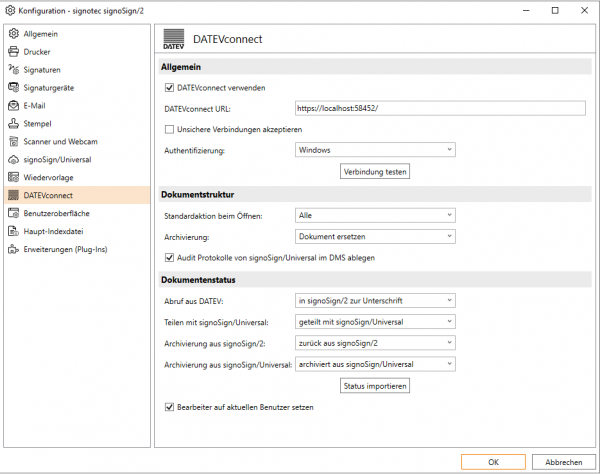The image size is (600, 474).
Task: Click the Dokumentstruktur section heading
Action: coord(197,194)
